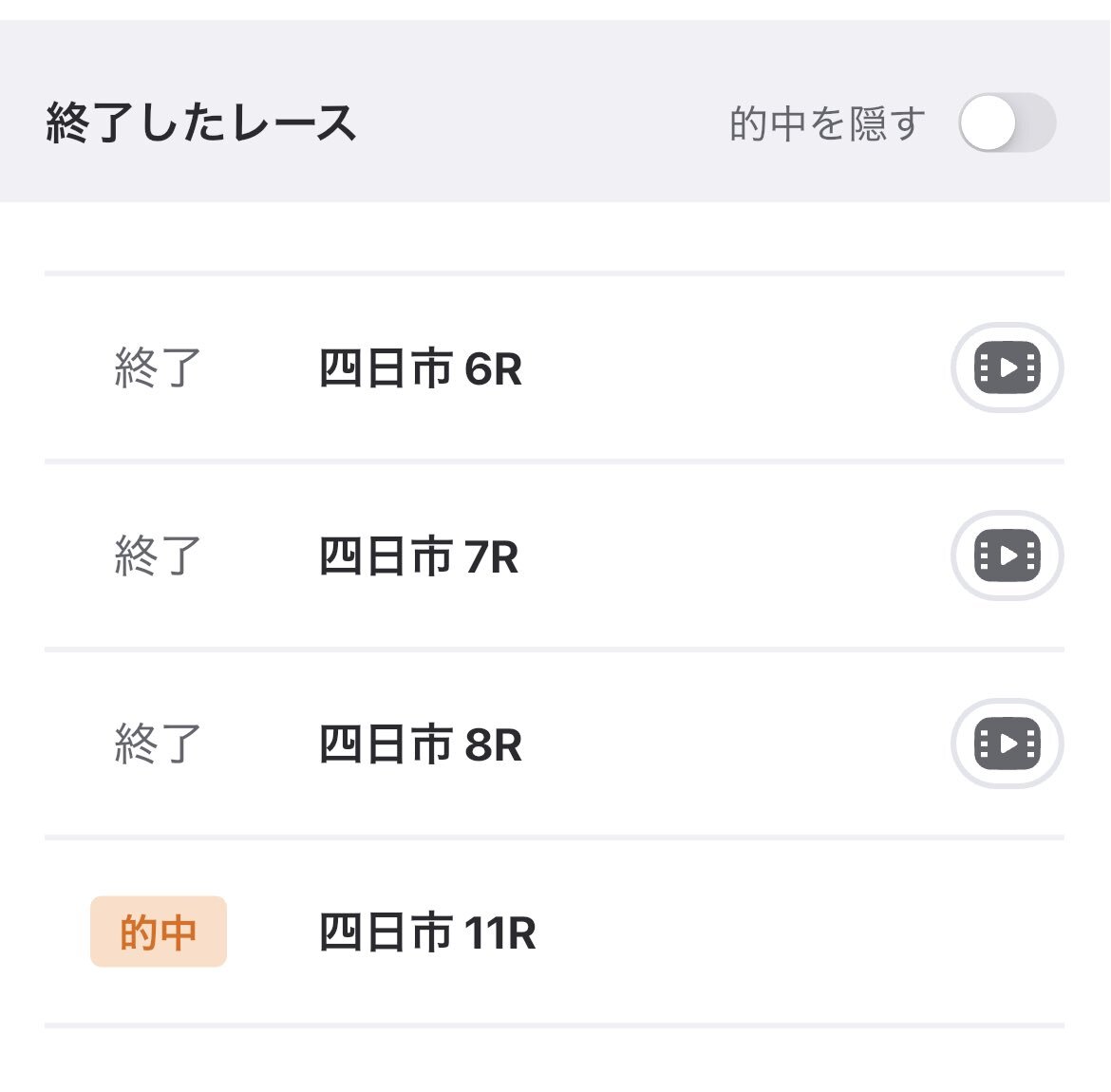This screenshot has height=1092, width=1111.
Task: Click the 四日市 venue name in the 6R row
Action: click(386, 369)
